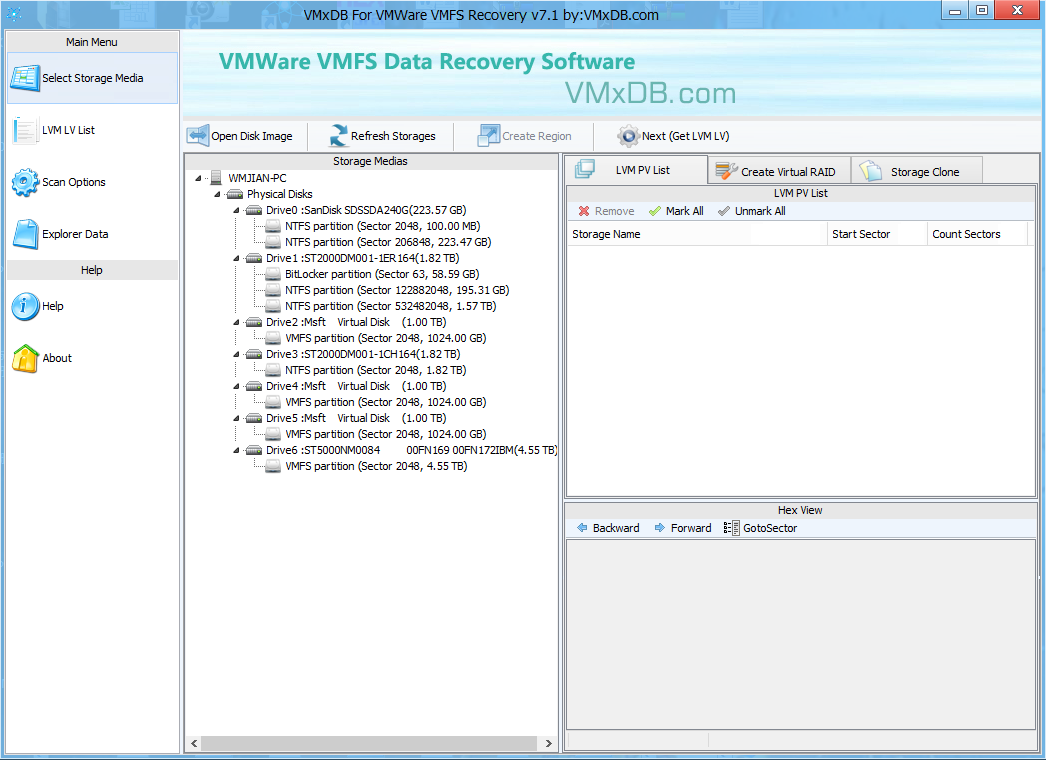
Task: Collapse the Physical Disks tree node
Action: [x=217, y=194]
